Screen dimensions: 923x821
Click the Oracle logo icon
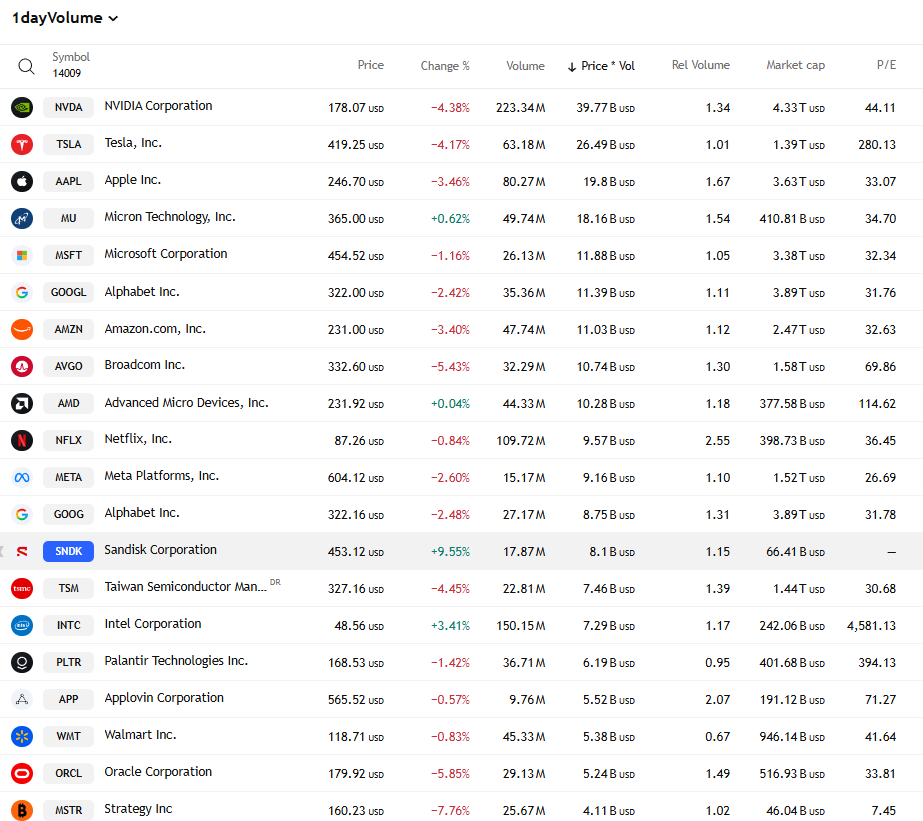tap(22, 773)
